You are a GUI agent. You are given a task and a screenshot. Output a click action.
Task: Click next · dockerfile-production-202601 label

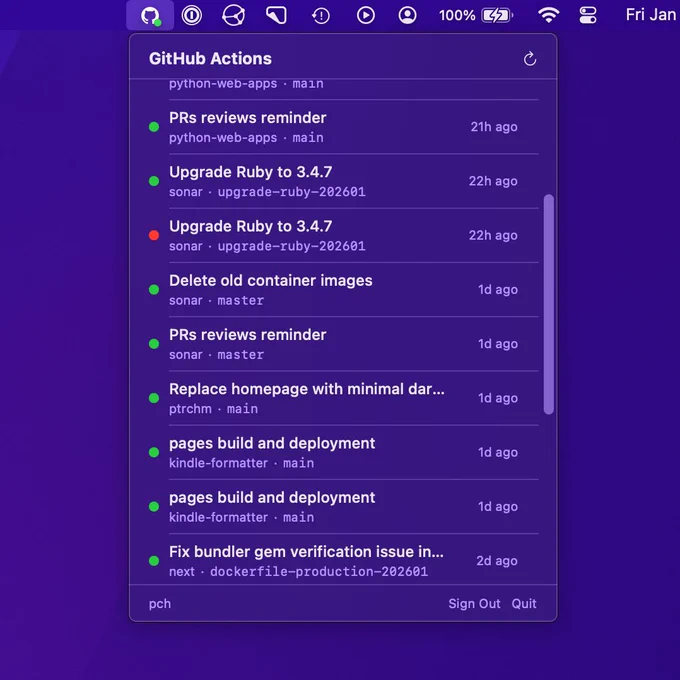(x=298, y=572)
